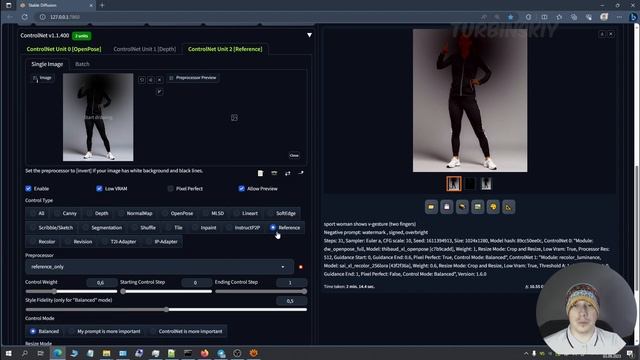This screenshot has width=640, height=360.
Task: Click the new canvas document icon
Action: tap(260, 173)
